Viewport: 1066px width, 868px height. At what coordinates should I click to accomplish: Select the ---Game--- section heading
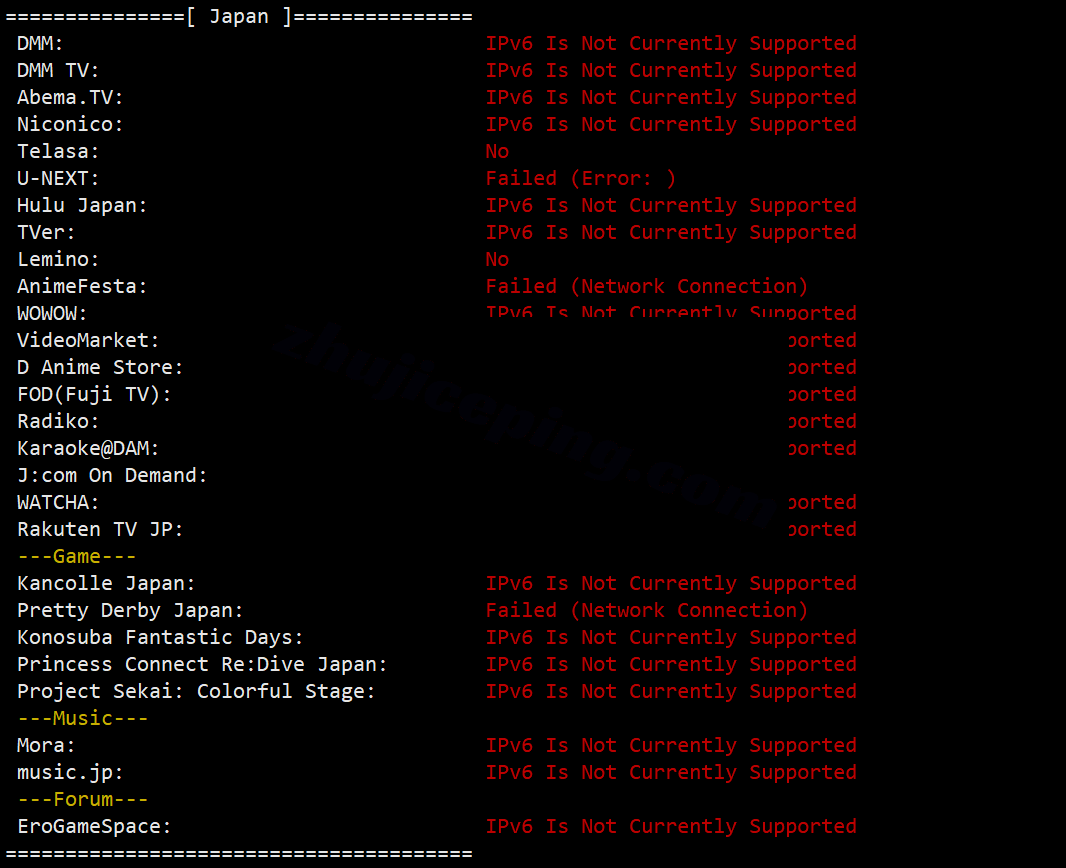click(76, 557)
